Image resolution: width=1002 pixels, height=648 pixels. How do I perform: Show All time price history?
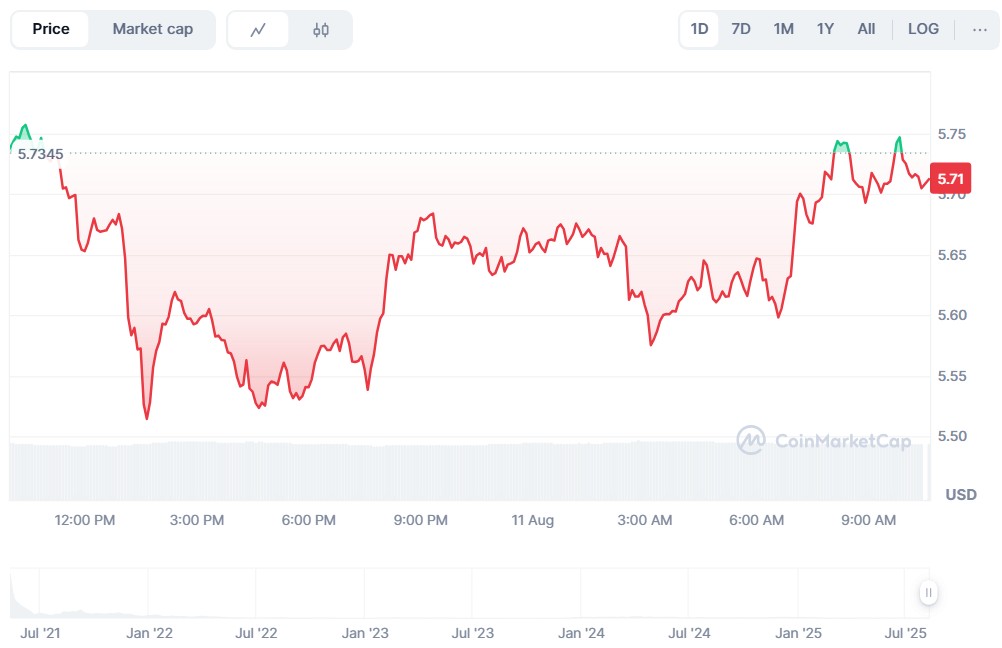point(866,29)
